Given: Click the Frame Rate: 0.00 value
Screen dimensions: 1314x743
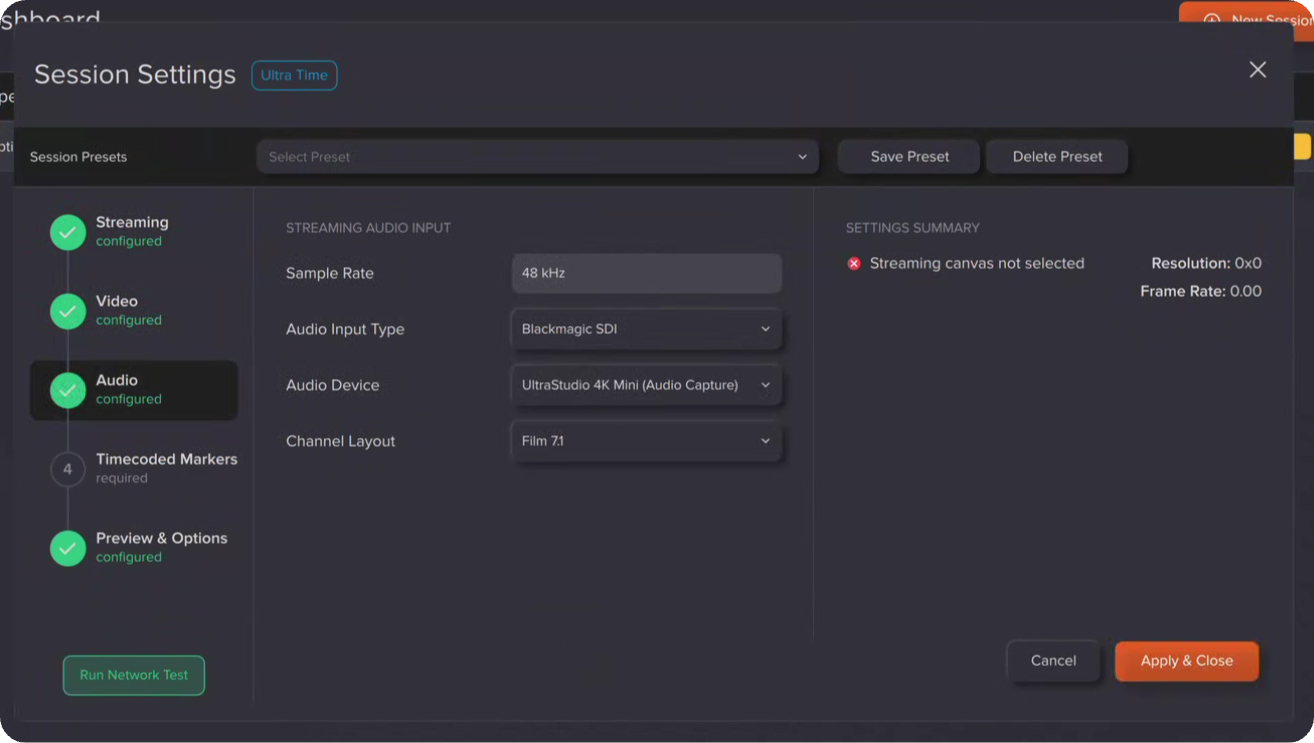Looking at the screenshot, I should pyautogui.click(x=1201, y=292).
